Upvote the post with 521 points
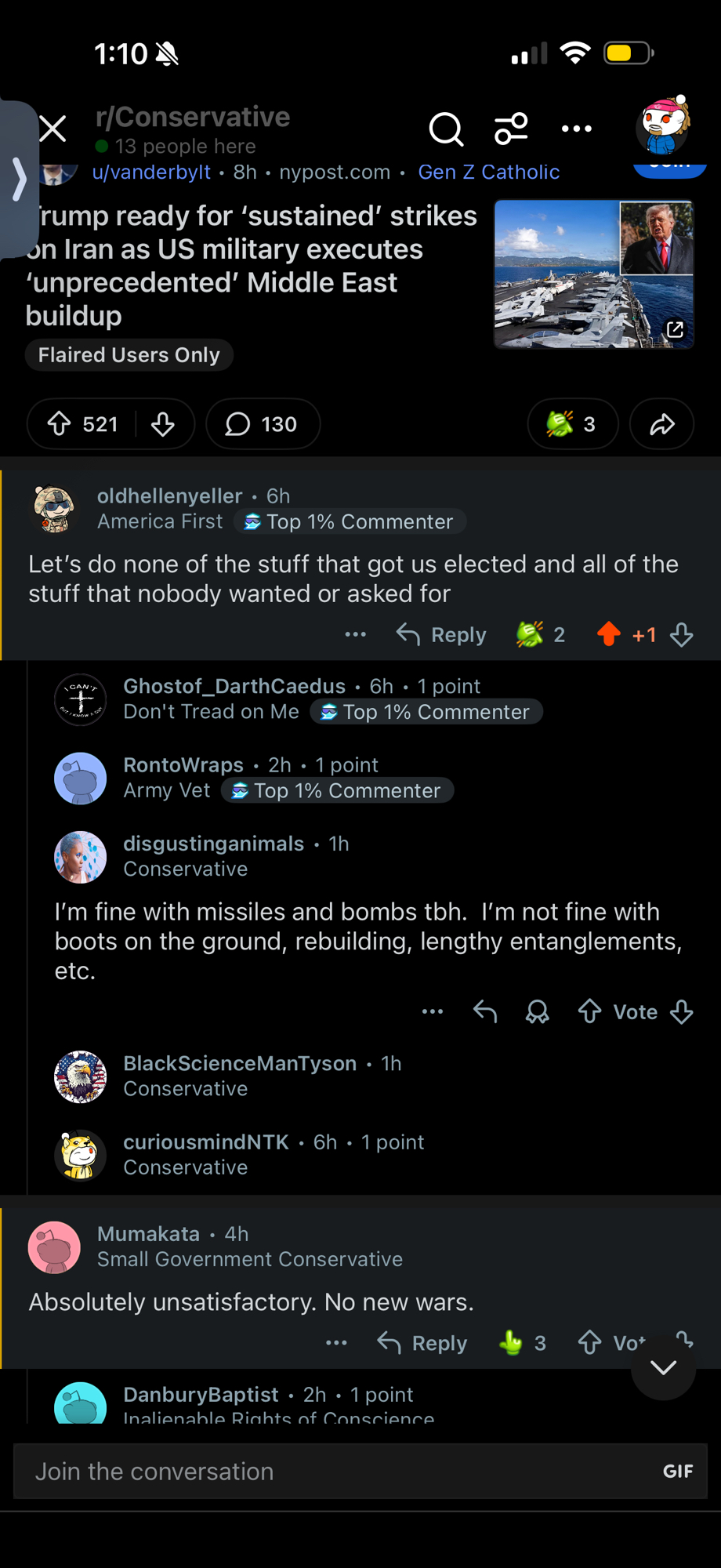 click(x=60, y=424)
